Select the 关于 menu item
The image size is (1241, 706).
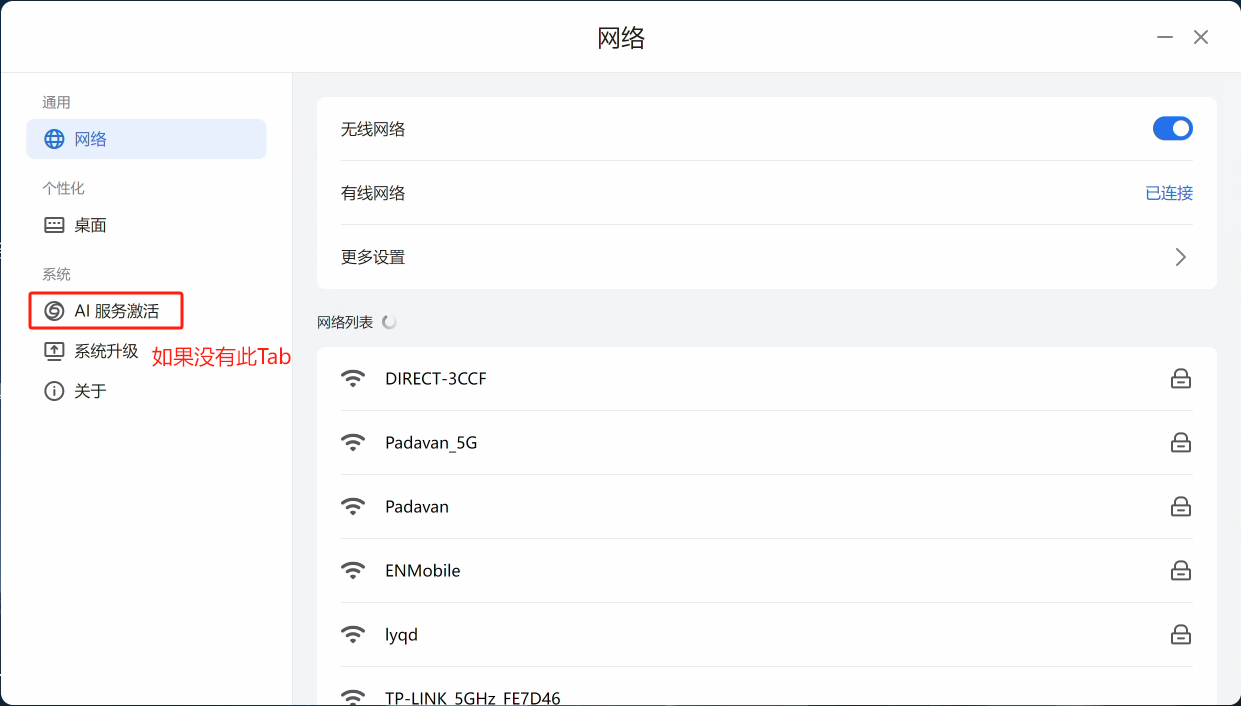tap(90, 391)
